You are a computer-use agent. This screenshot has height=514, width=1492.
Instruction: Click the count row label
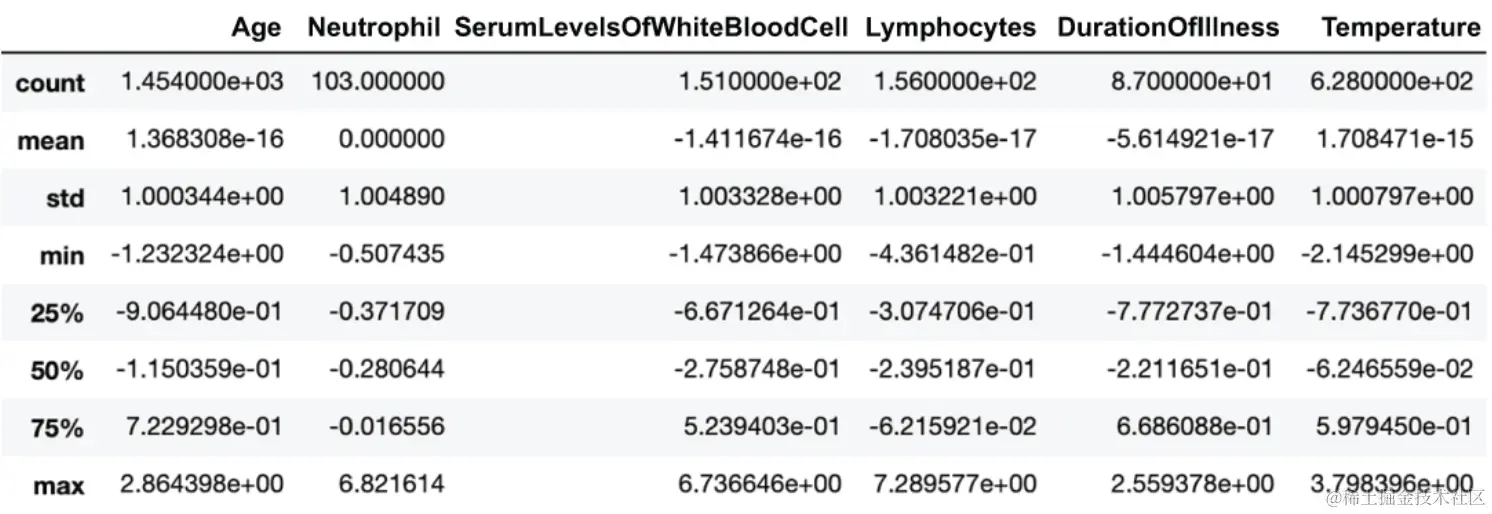(50, 83)
